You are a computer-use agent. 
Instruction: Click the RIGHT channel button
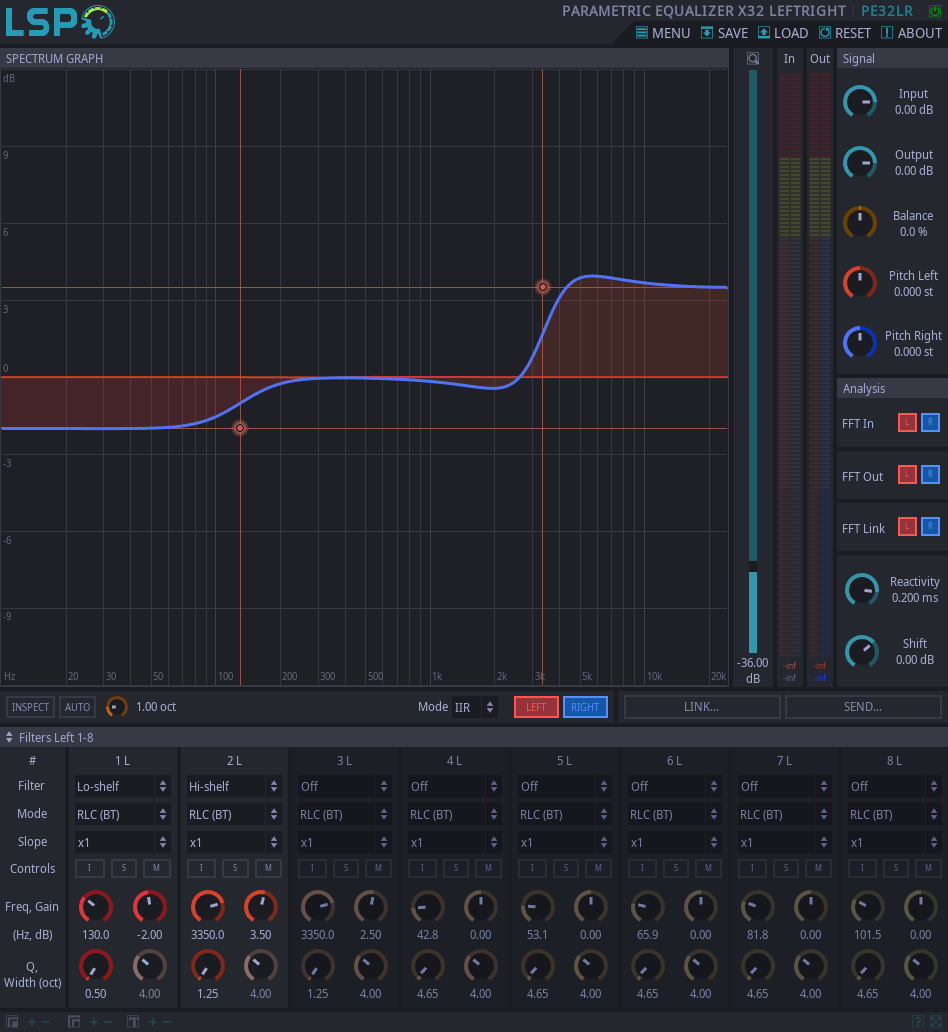(585, 708)
